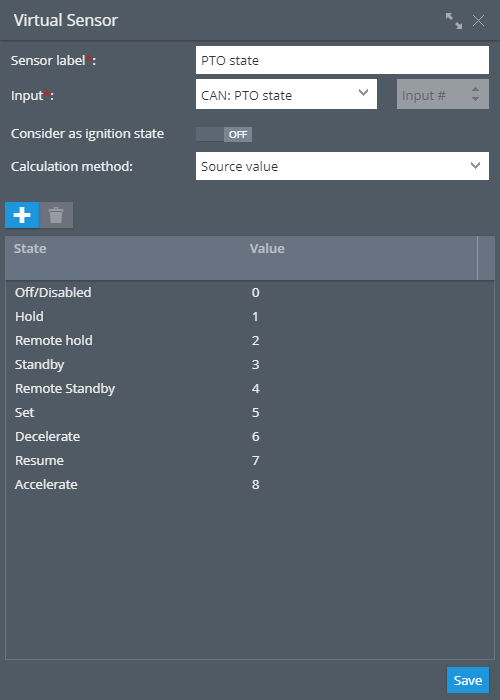Add a new state row with plus icon
500x700 pixels.
(22, 215)
